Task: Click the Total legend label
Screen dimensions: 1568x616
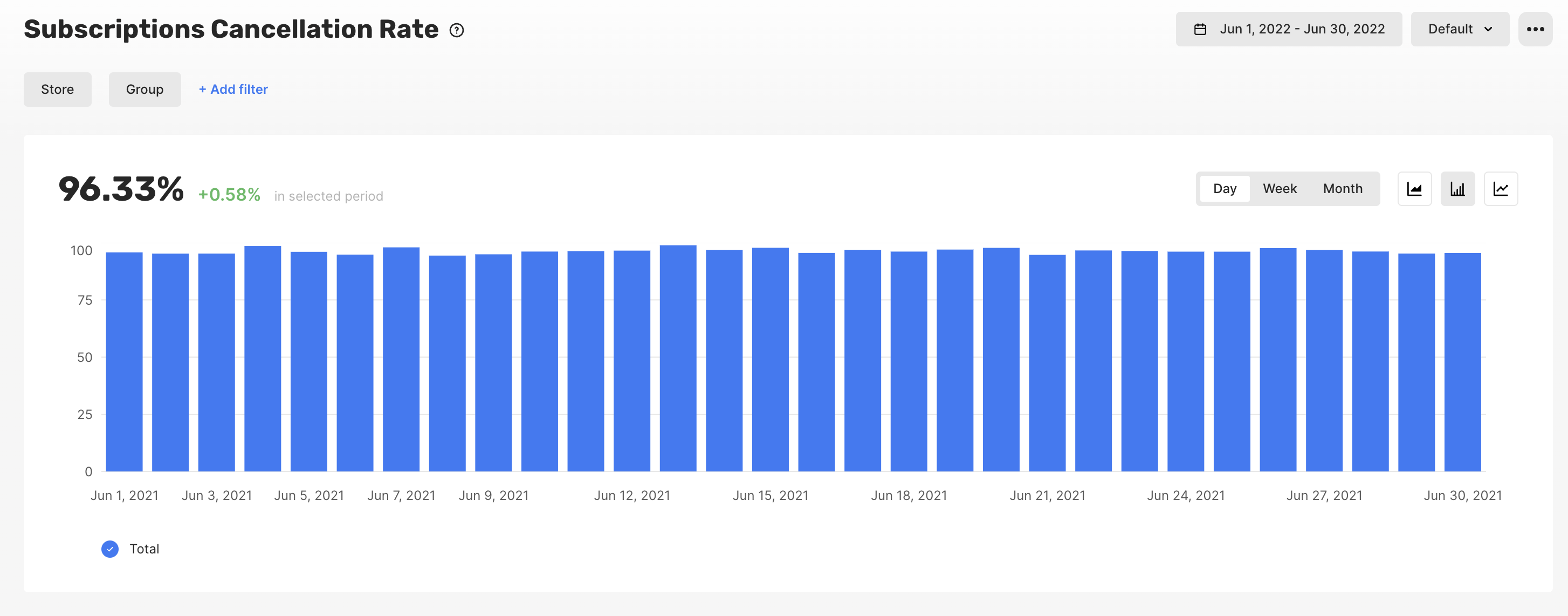Action: [x=145, y=549]
